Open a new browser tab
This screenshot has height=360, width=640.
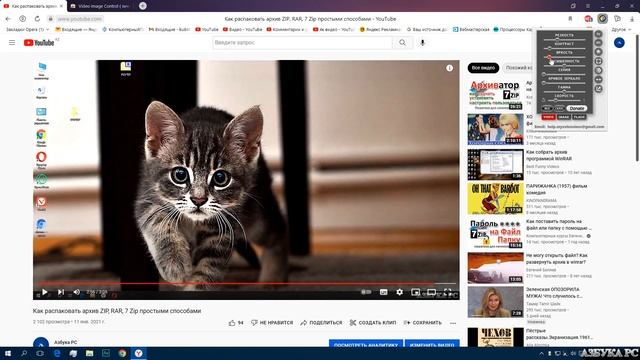click(142, 6)
